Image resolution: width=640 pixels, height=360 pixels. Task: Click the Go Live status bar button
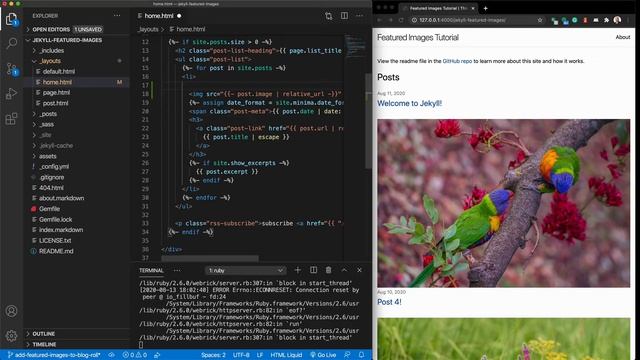click(323, 355)
